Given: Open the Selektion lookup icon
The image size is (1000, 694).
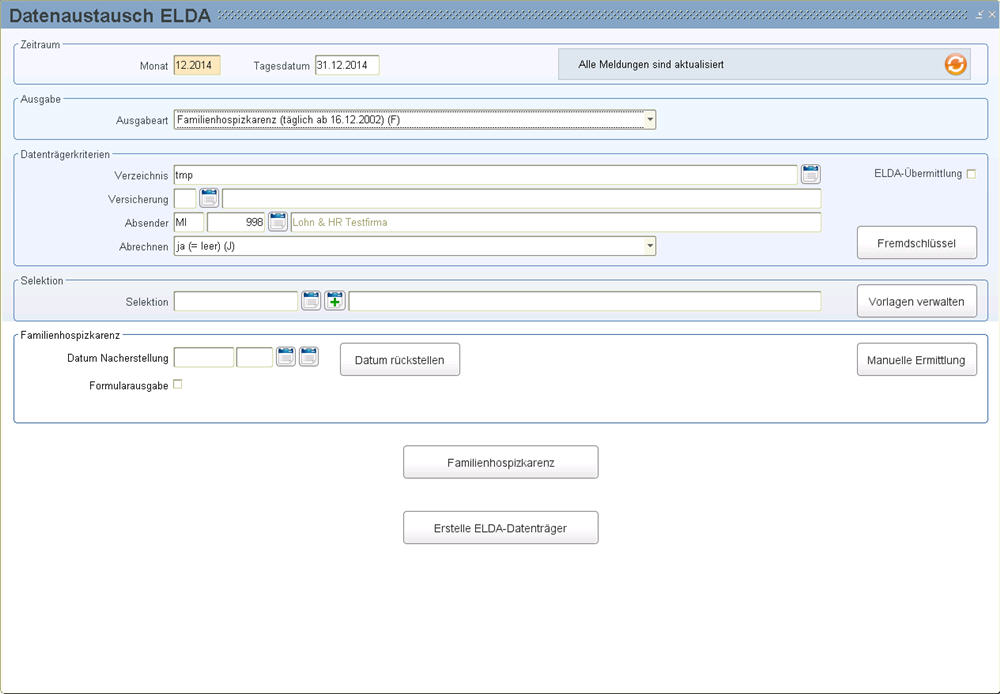Looking at the screenshot, I should pyautogui.click(x=311, y=300).
